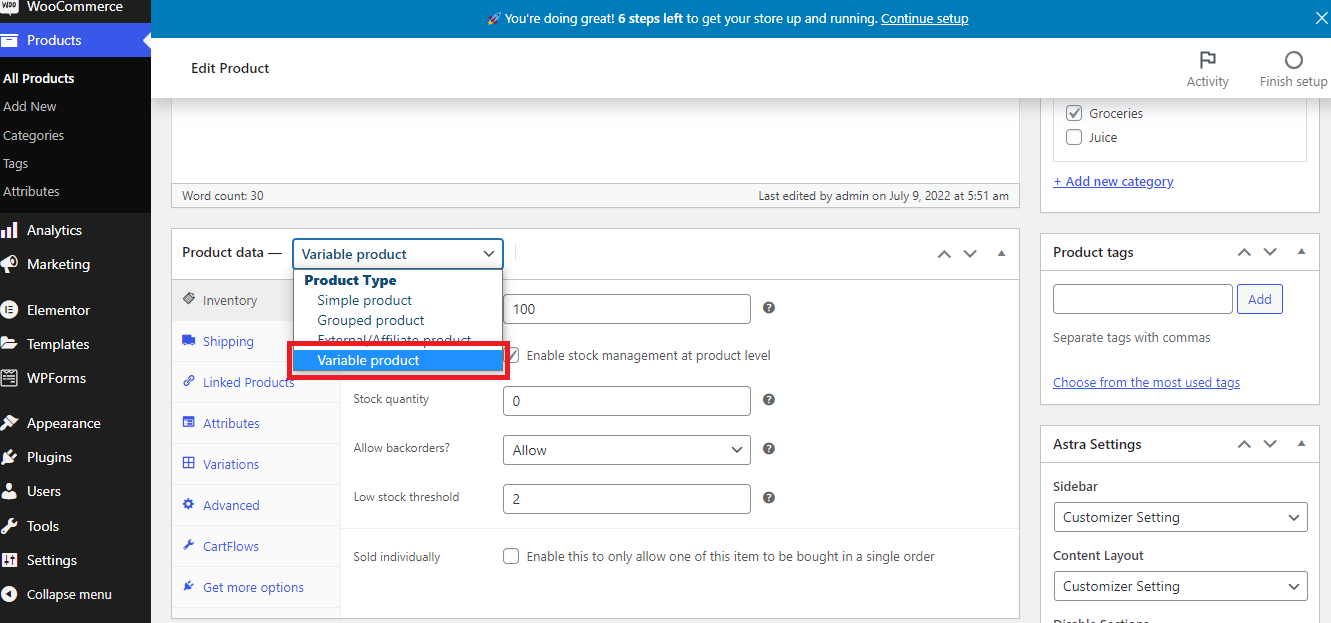Image resolution: width=1331 pixels, height=623 pixels.
Task: Open the Activity flag icon
Action: coord(1207,61)
